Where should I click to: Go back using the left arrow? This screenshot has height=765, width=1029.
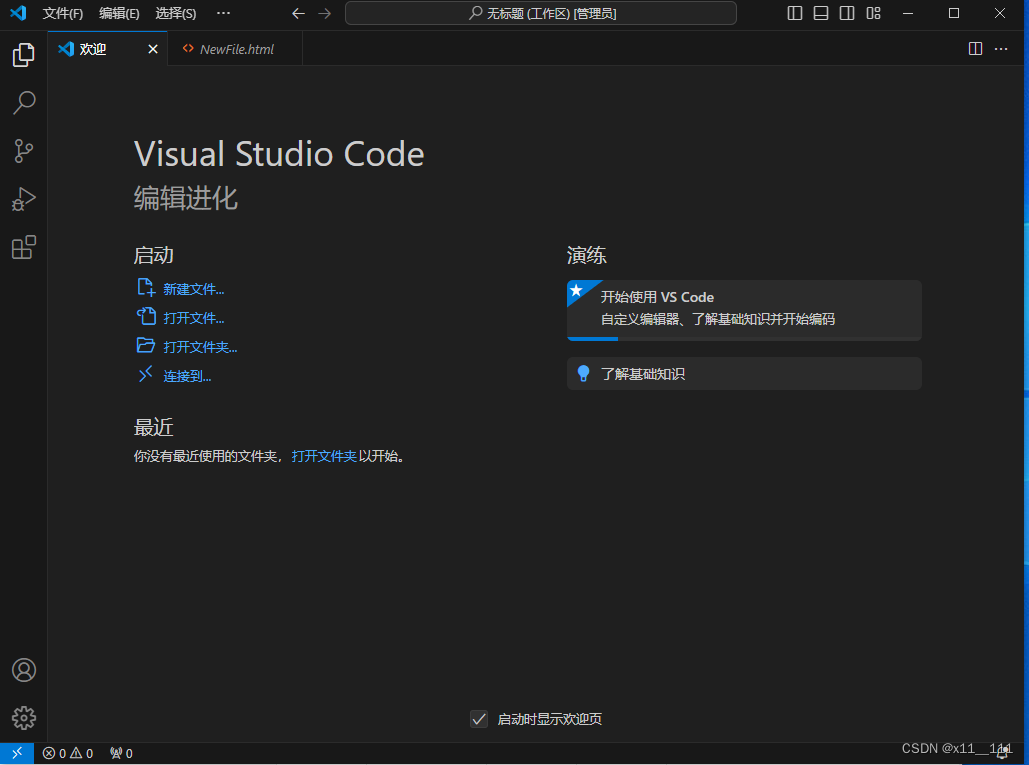point(299,13)
